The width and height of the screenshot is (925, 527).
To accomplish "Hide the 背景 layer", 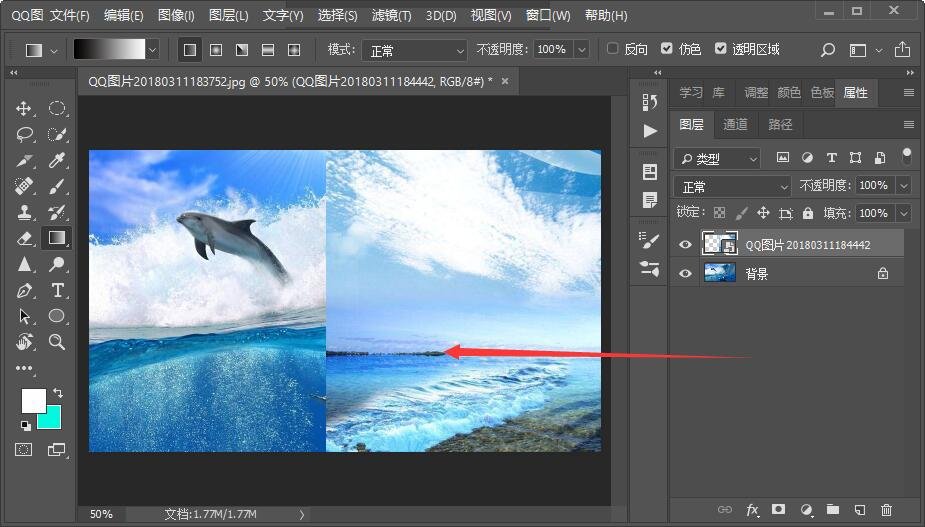I will [x=685, y=273].
